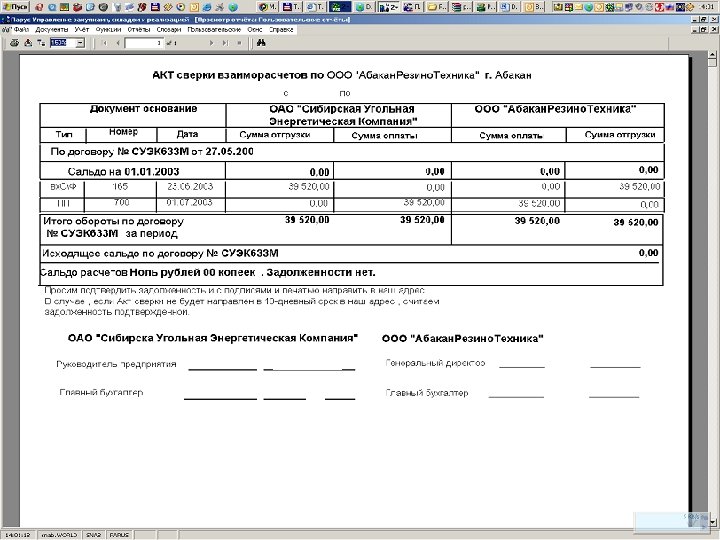This screenshot has width=720, height=540.
Task: Click the red tray icon near clock
Action: point(659,7)
